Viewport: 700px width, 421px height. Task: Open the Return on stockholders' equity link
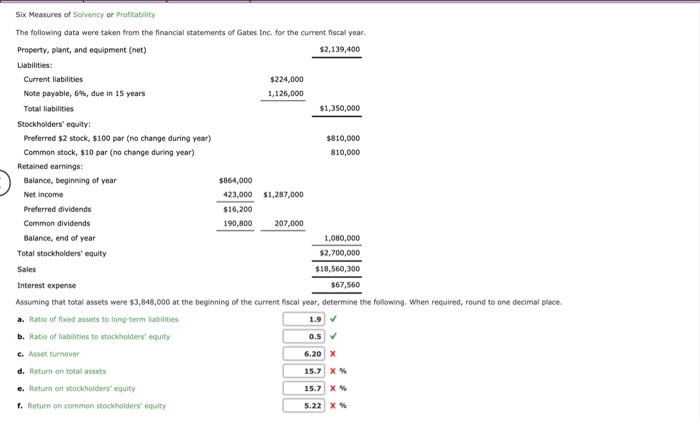(x=82, y=388)
